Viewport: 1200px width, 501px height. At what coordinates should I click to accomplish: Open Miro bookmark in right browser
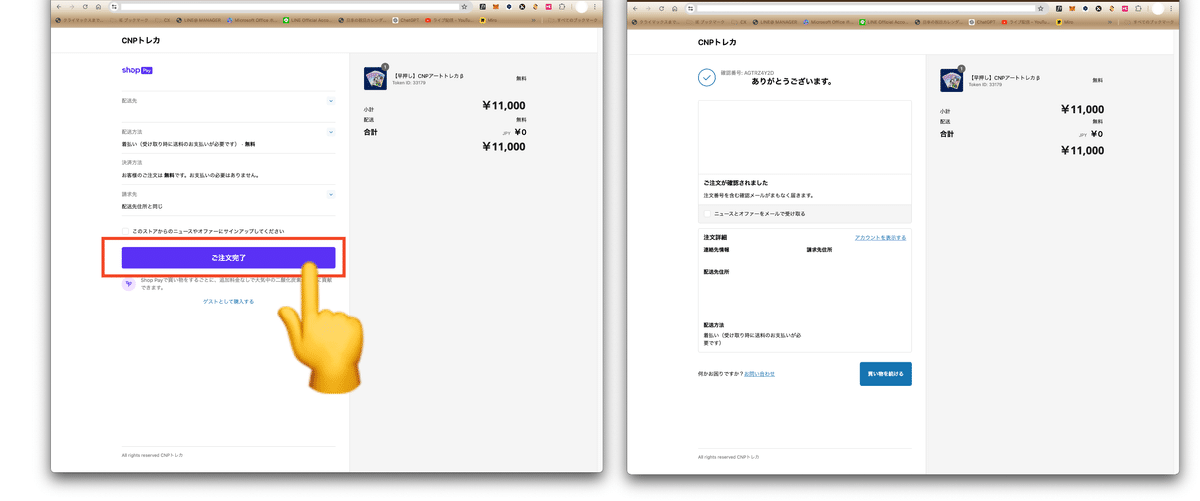1065,21
